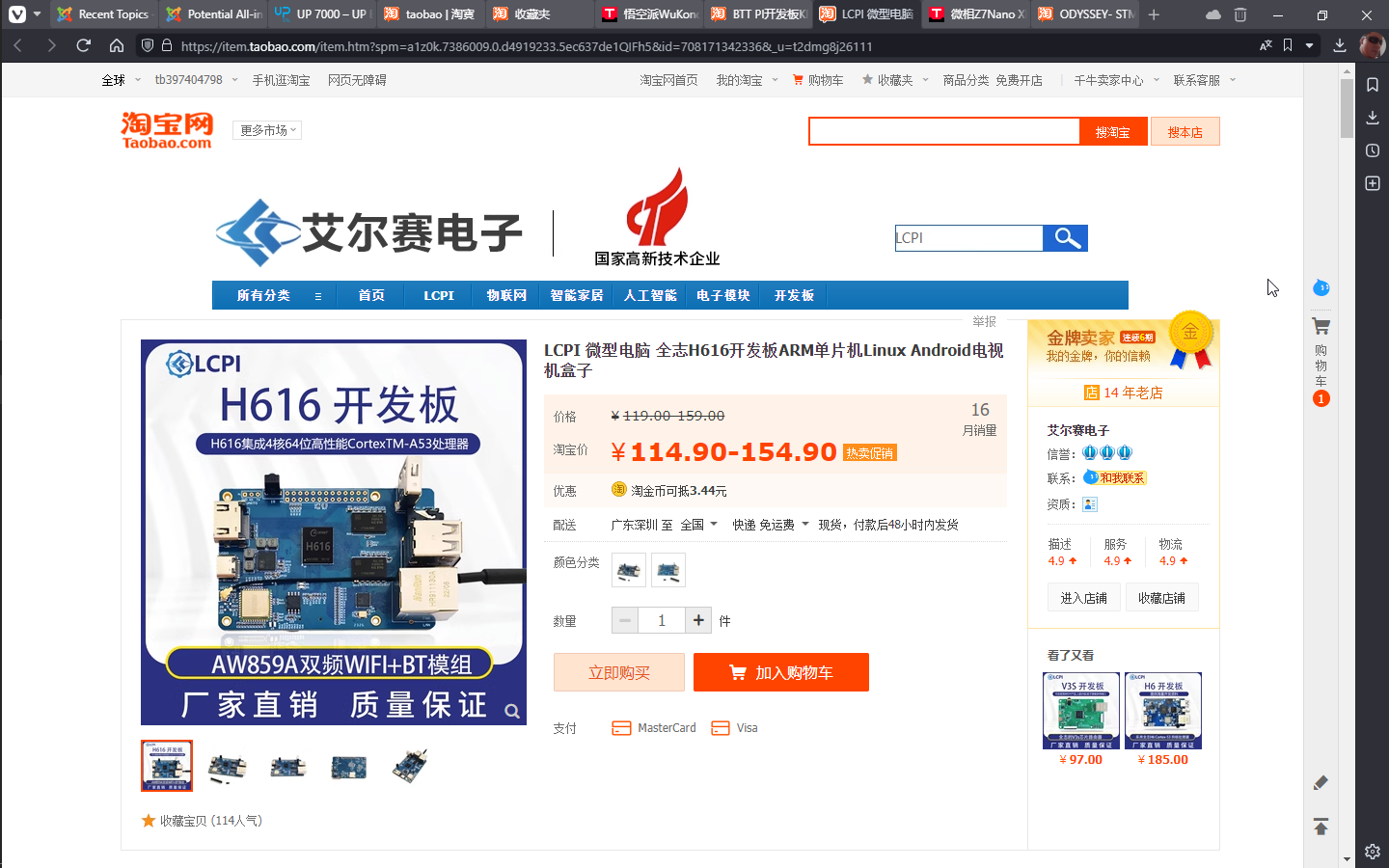This screenshot has width=1389, height=868.
Task: Change delivery region 全国 dropdown
Action: (x=699, y=525)
